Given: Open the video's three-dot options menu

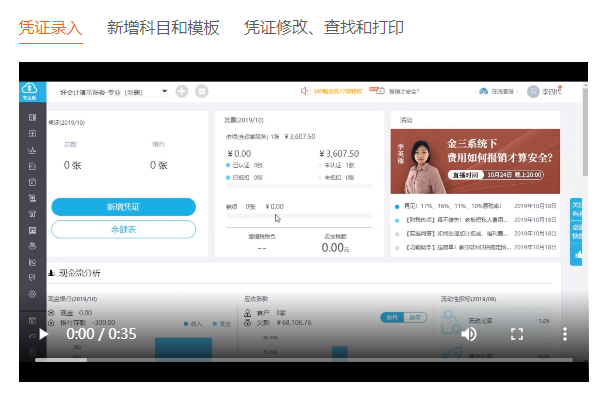Looking at the screenshot, I should (x=565, y=334).
